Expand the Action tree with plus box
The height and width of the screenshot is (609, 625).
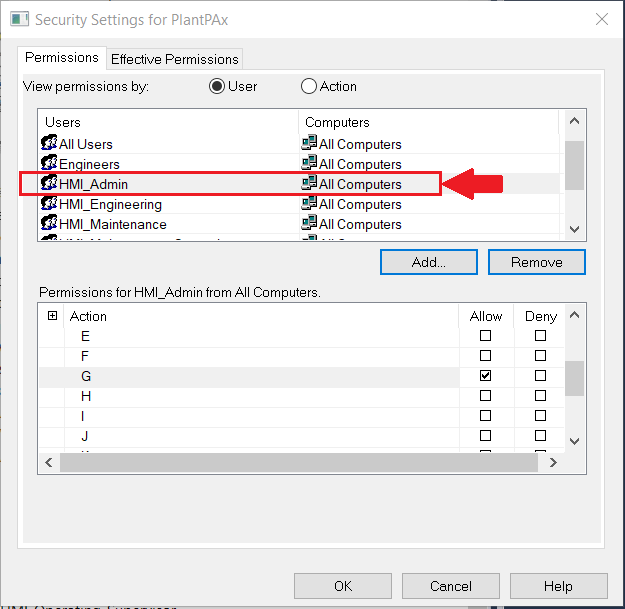tap(52, 316)
